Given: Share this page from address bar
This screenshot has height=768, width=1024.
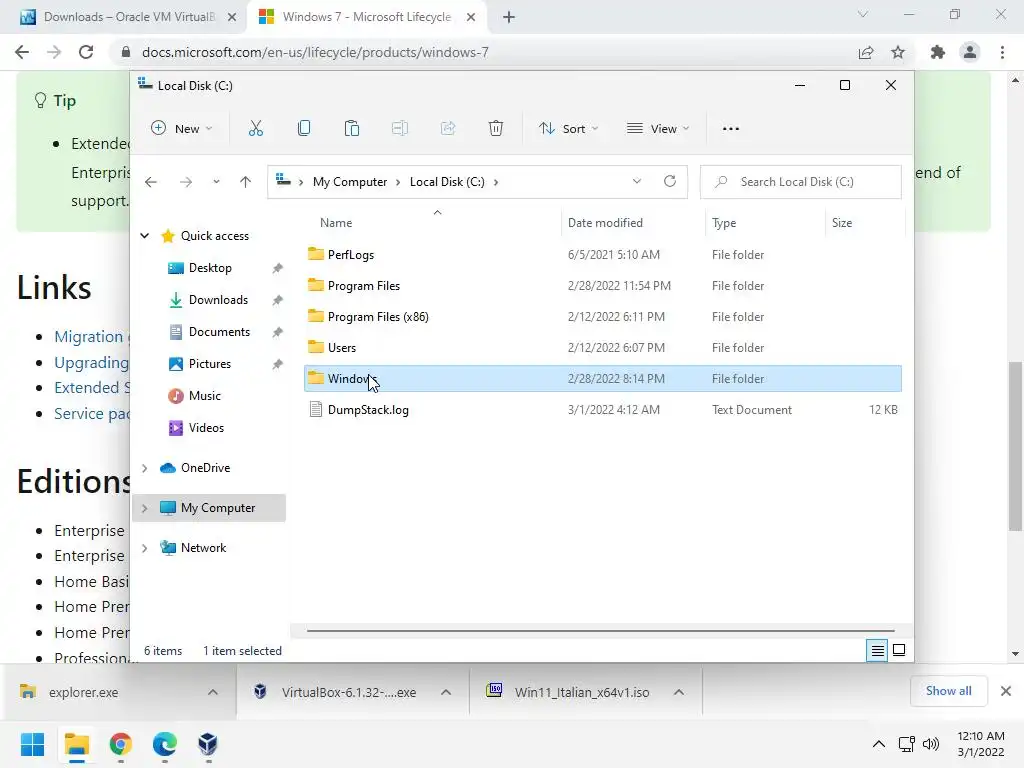Looking at the screenshot, I should click(x=866, y=52).
